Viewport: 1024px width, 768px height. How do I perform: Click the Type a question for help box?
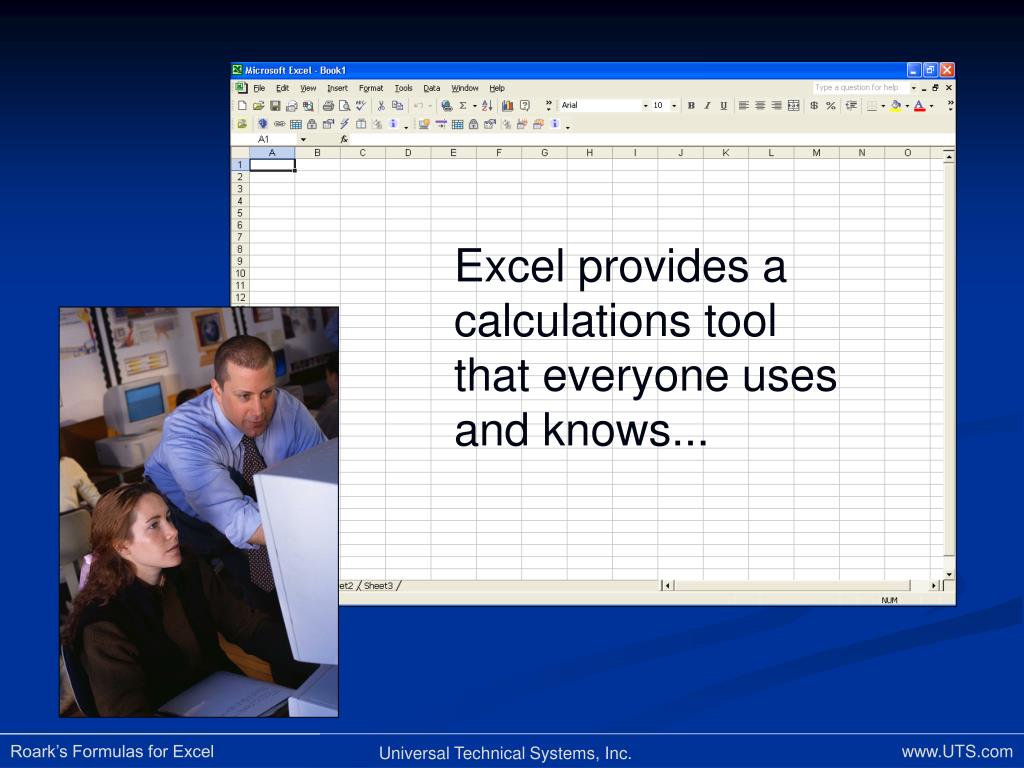tap(861, 88)
